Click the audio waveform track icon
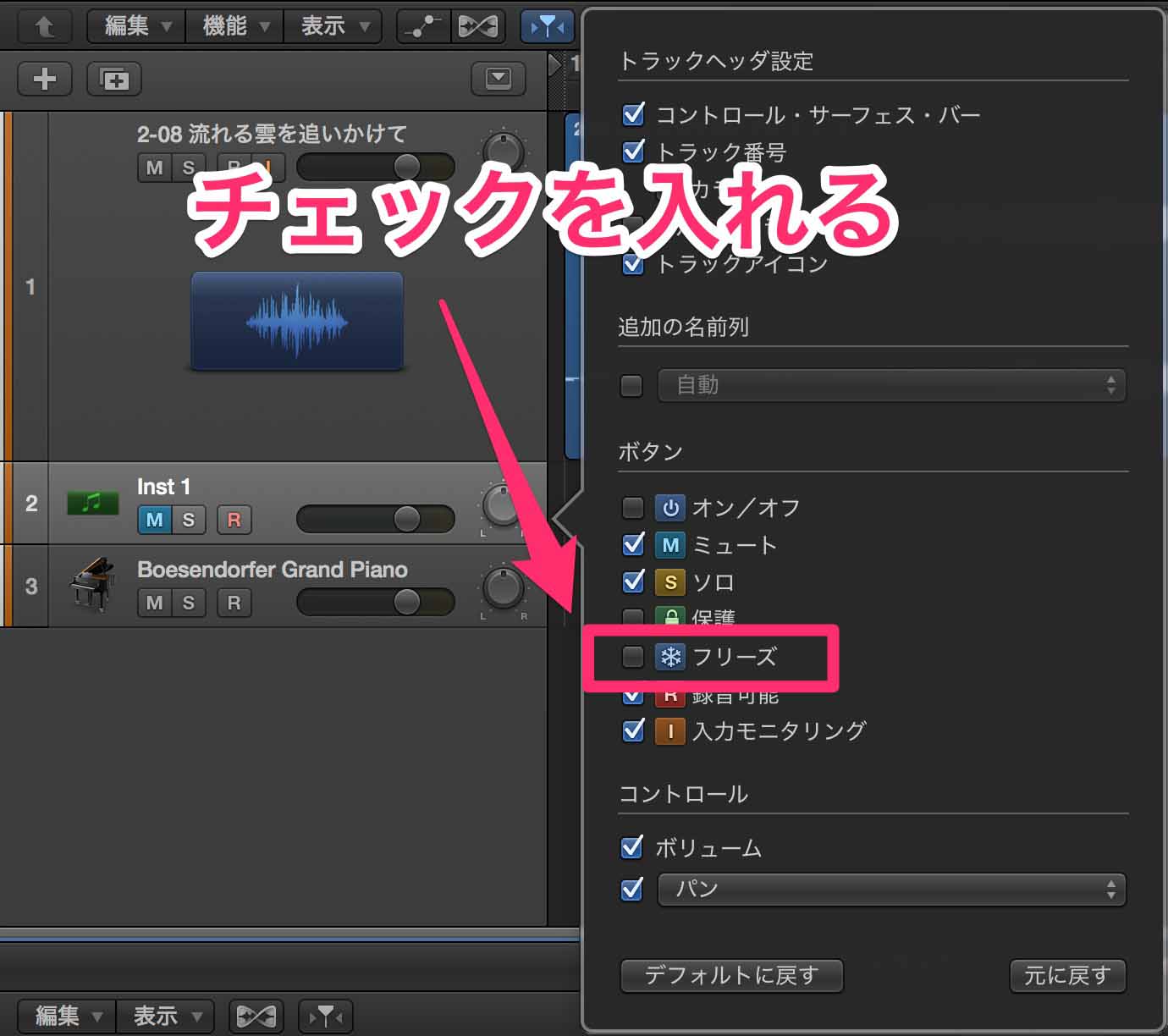Image resolution: width=1168 pixels, height=1036 pixels. (296, 321)
